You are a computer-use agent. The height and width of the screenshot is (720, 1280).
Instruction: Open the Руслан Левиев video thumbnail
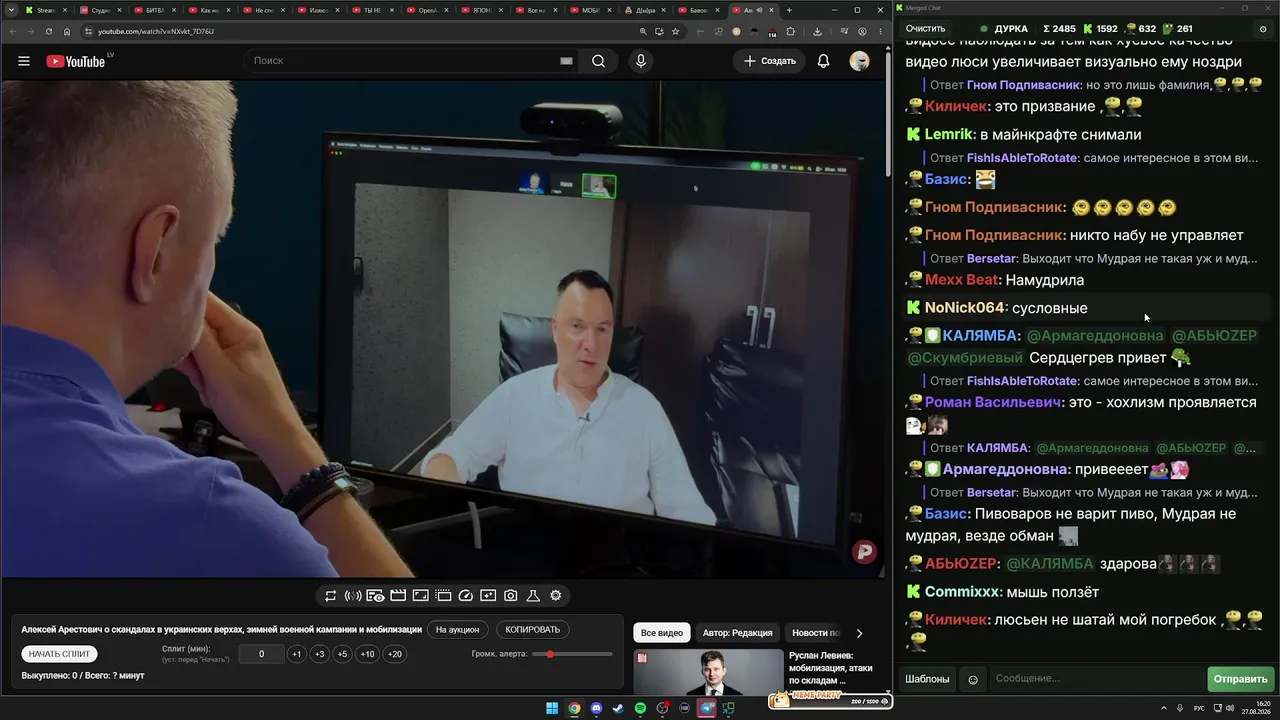coord(709,672)
